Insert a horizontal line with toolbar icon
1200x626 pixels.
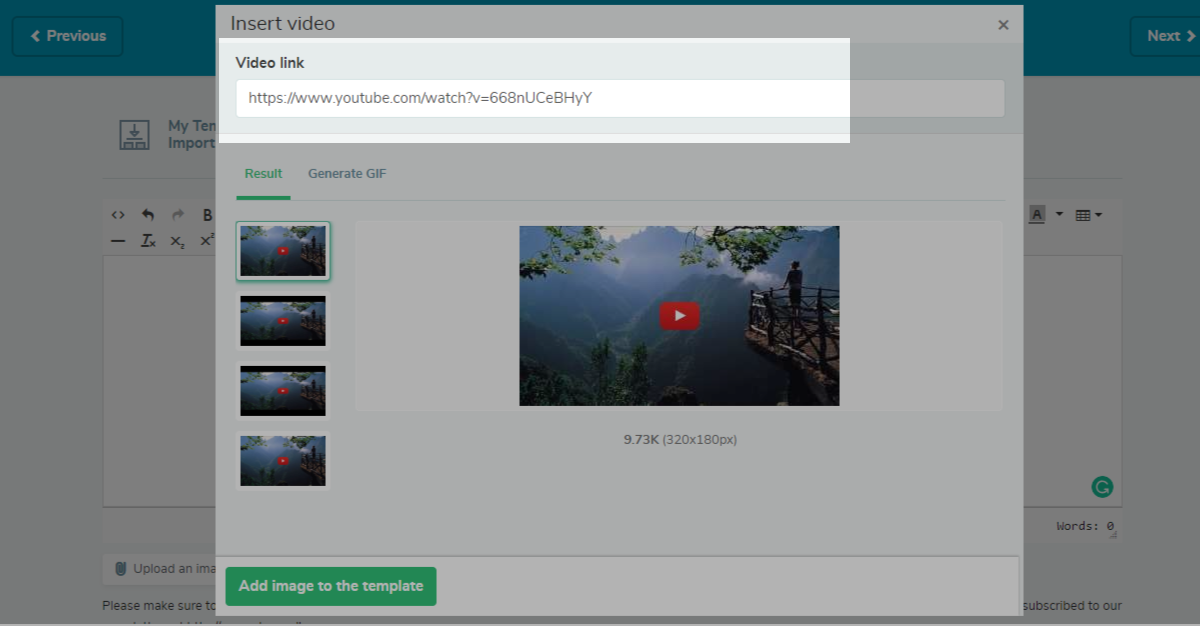point(118,241)
